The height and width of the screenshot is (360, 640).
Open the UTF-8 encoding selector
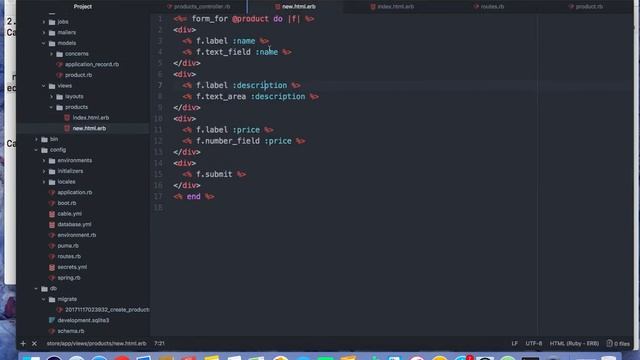point(534,344)
